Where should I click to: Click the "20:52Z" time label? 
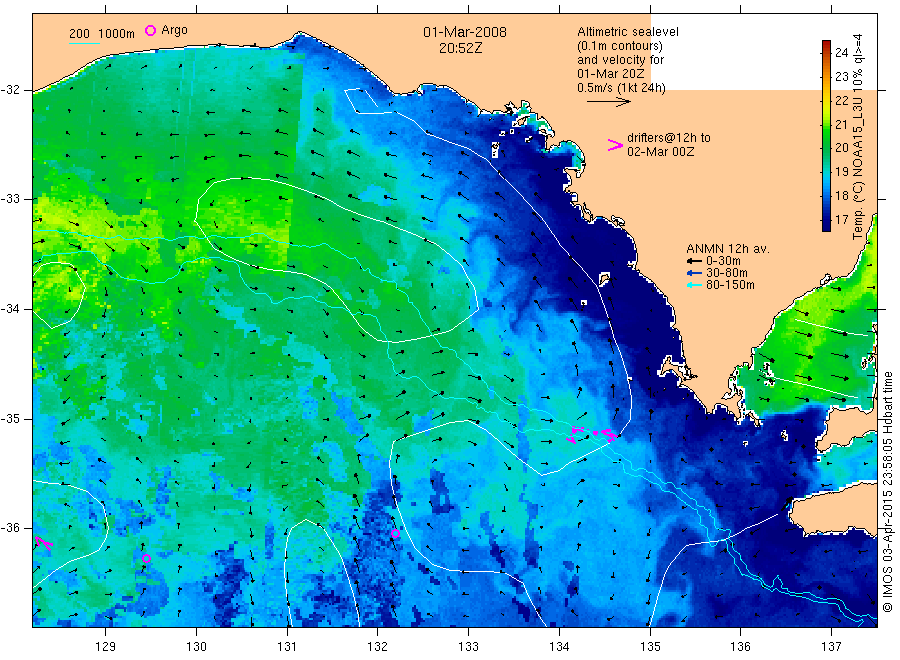(461, 48)
